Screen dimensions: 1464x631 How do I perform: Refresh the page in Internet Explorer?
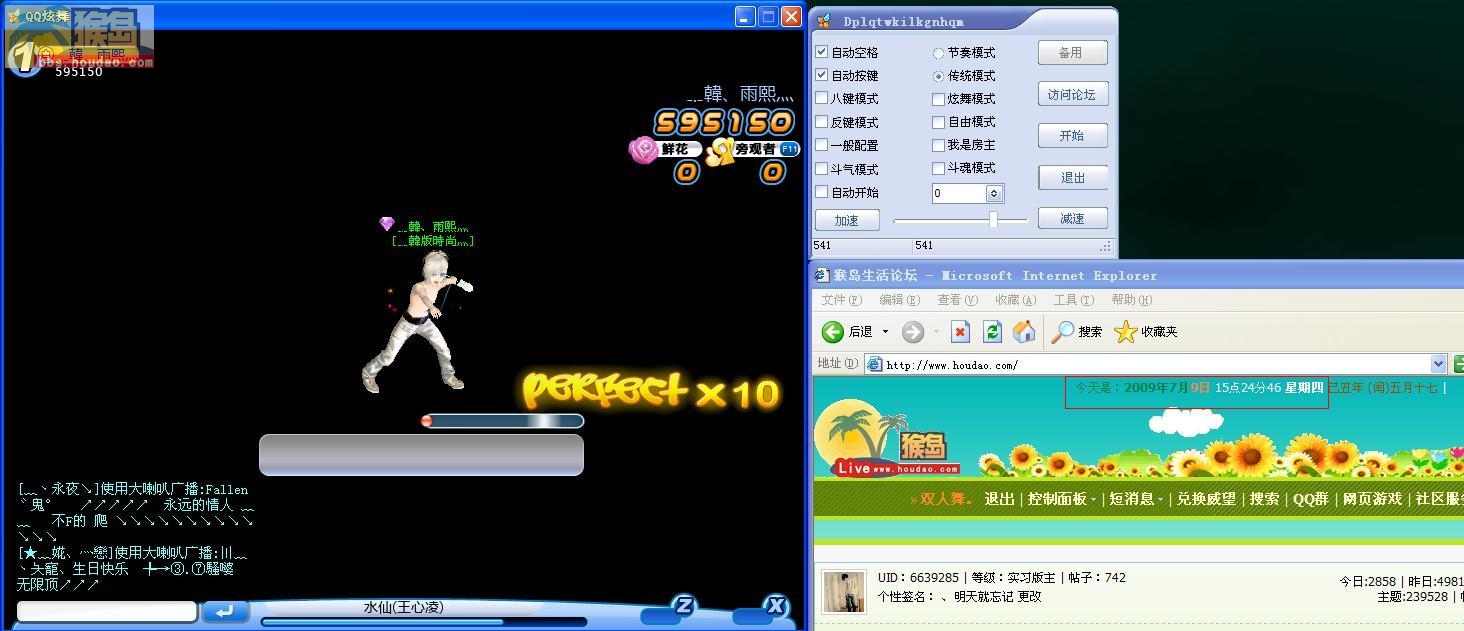pyautogui.click(x=992, y=332)
